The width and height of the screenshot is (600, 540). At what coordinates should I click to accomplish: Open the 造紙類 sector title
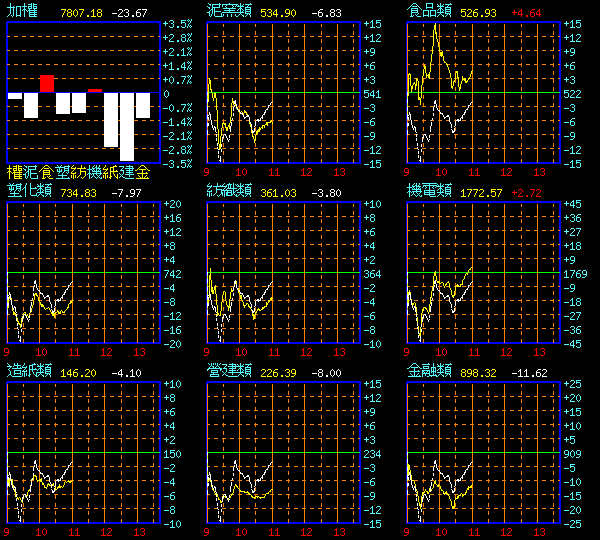click(29, 370)
